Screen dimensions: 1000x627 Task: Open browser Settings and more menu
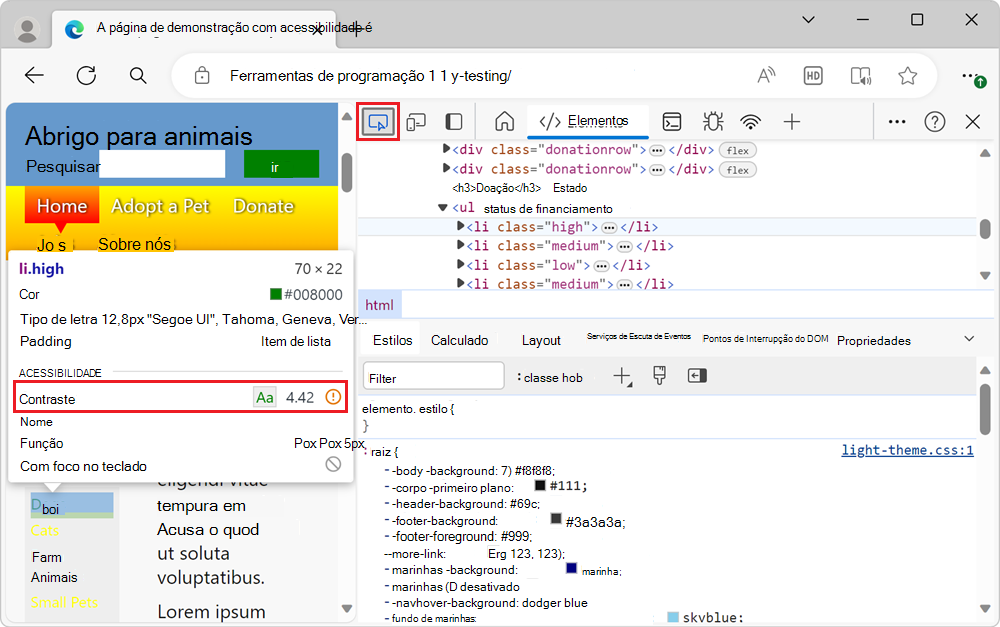pos(973,77)
